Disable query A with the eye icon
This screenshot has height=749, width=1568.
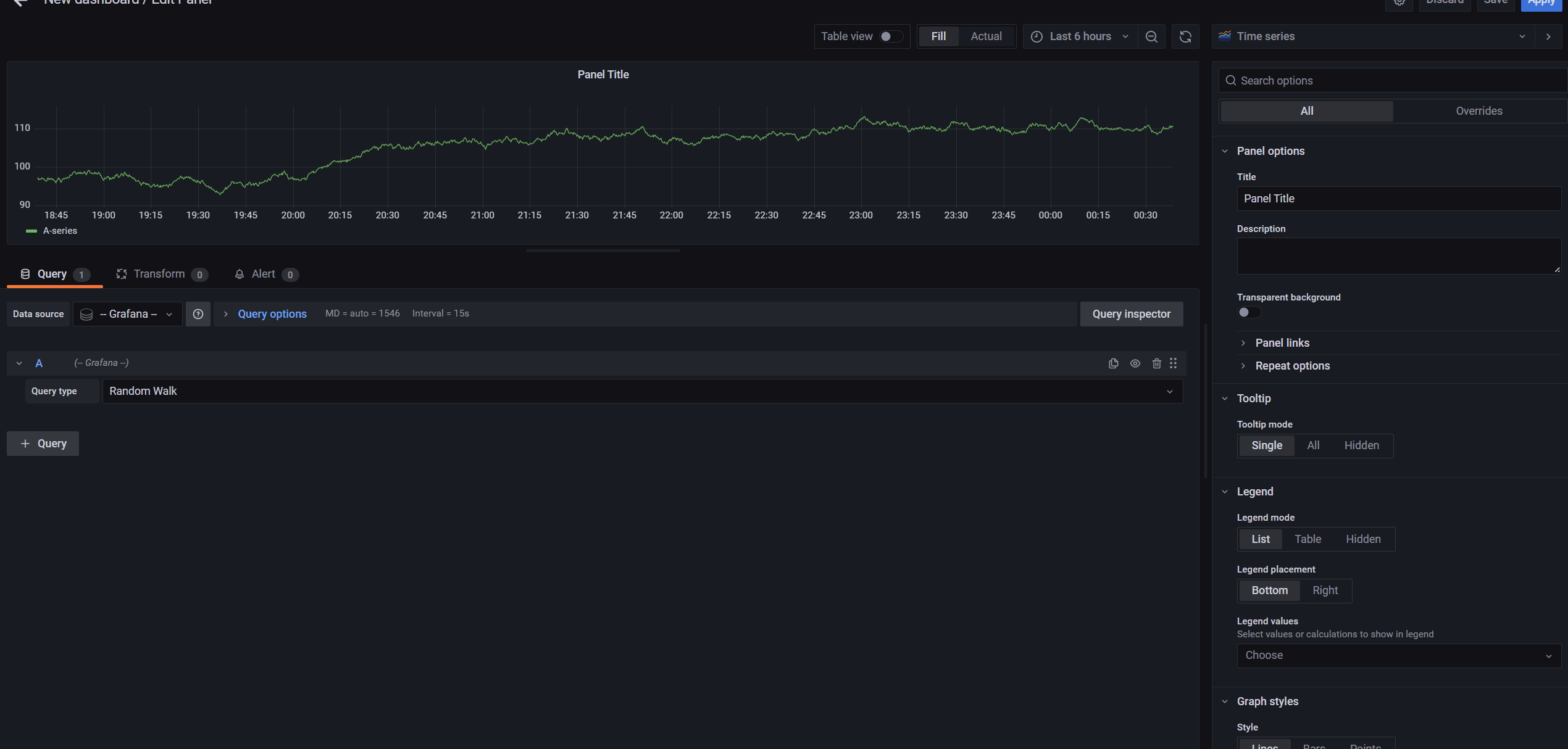tap(1135, 363)
